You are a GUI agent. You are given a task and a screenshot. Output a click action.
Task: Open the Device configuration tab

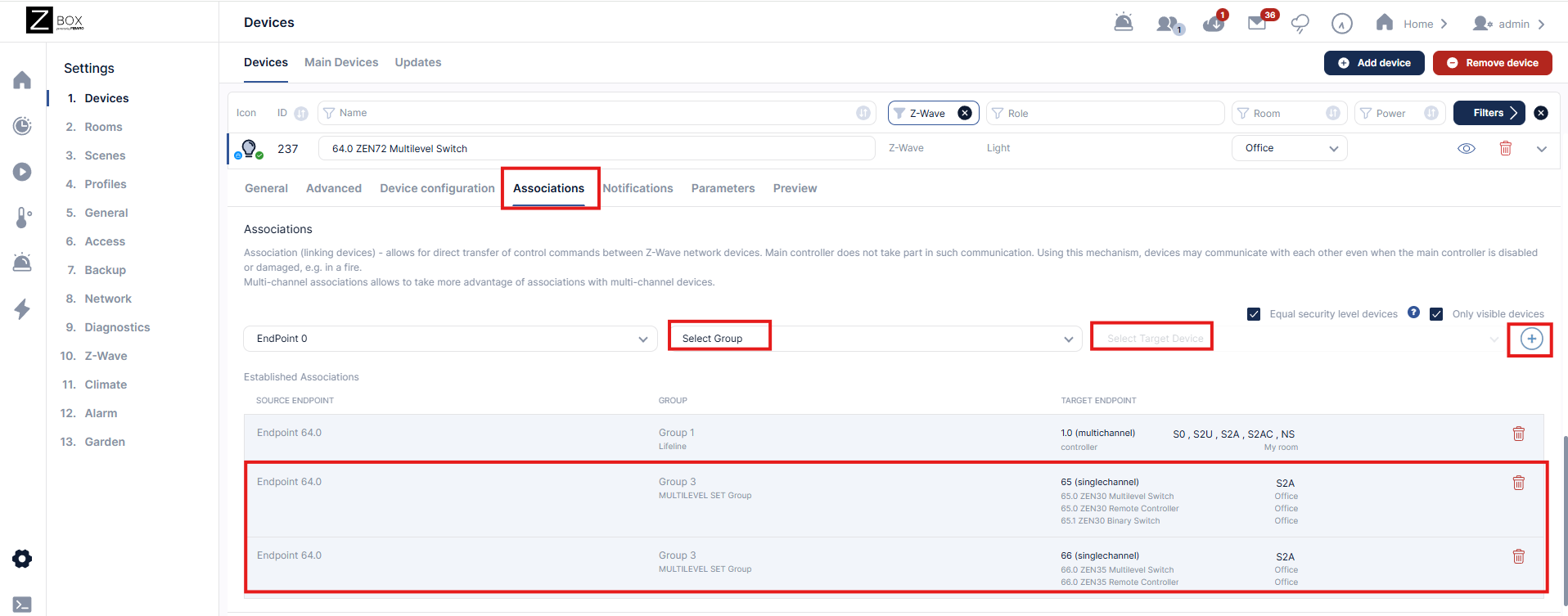click(x=437, y=188)
